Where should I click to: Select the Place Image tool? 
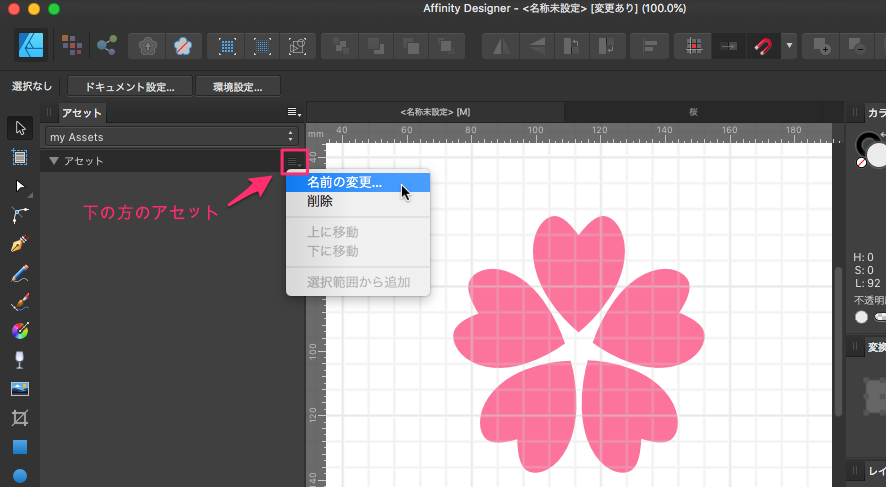20,389
